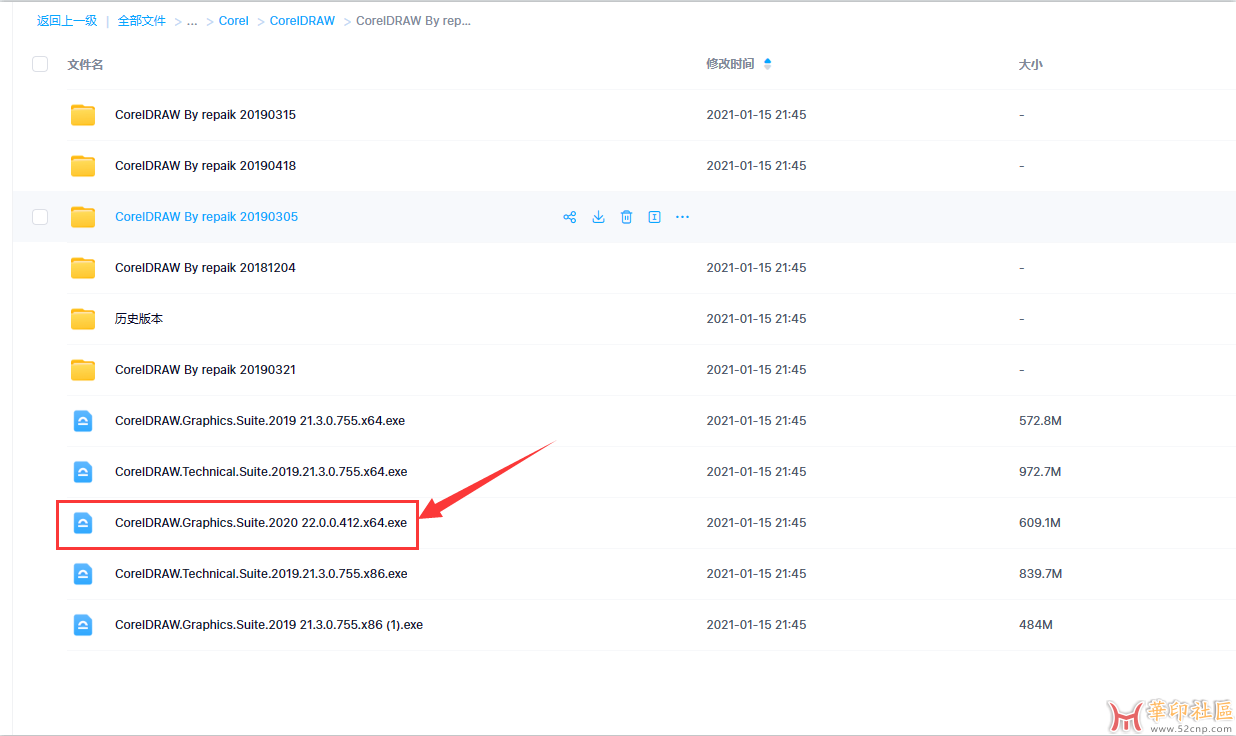The image size is (1236, 736).
Task: Click modified date of 历史版本 row
Action: [x=756, y=319]
